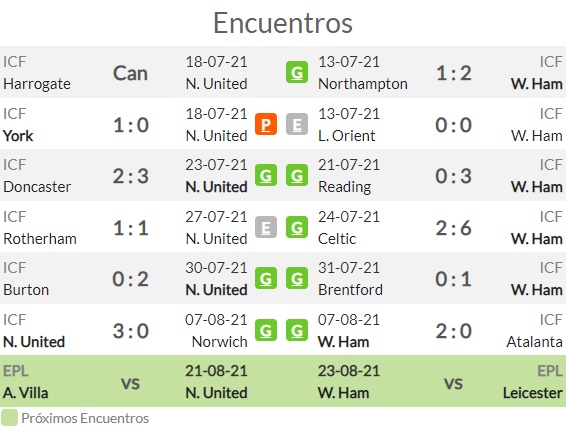Click the gray E badge for L. Orient match
Screen dimensions: 566x428
coord(297,124)
